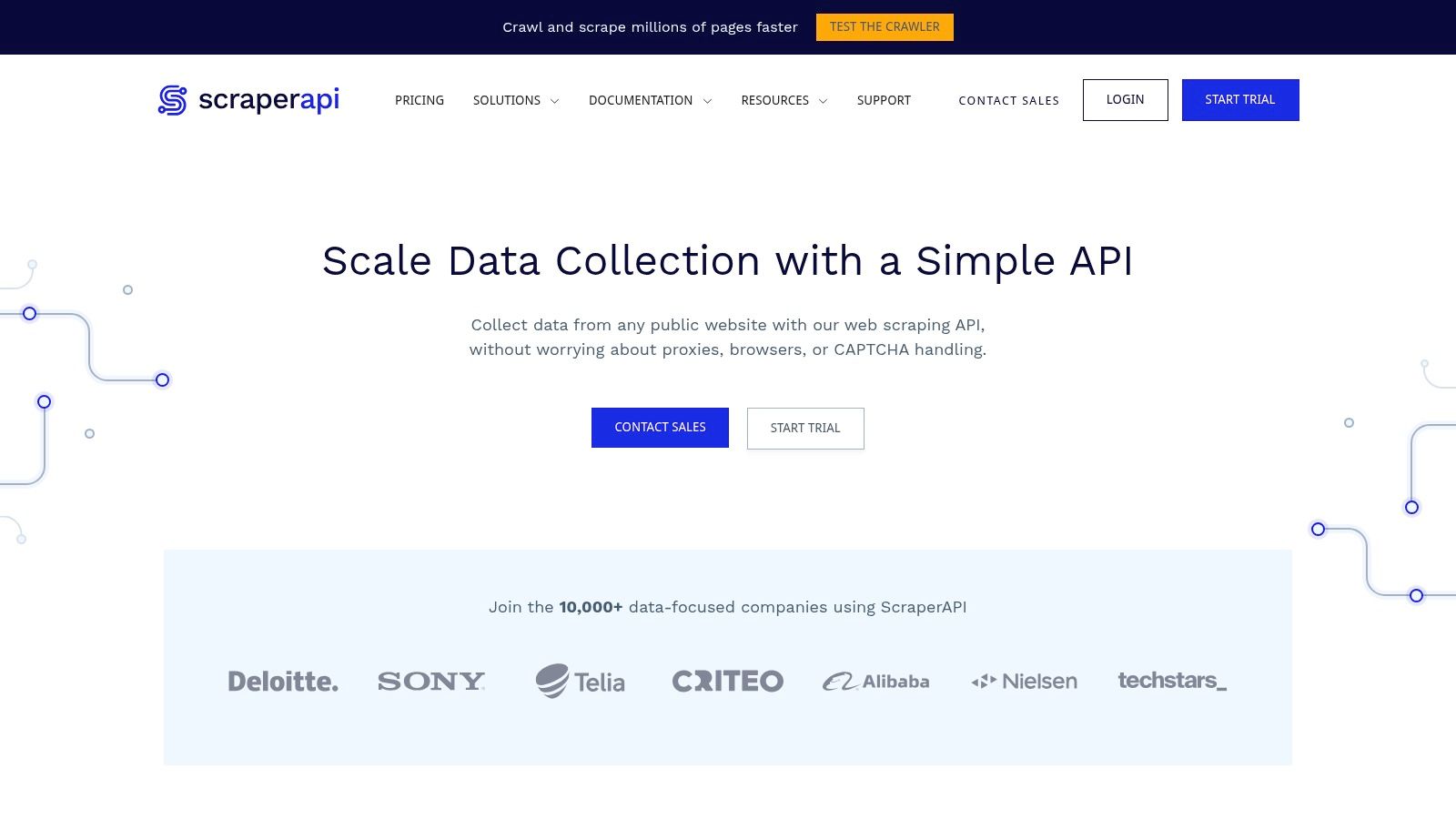Select the Techstars logo
Viewport: 1456px width, 819px height.
pos(1172,681)
